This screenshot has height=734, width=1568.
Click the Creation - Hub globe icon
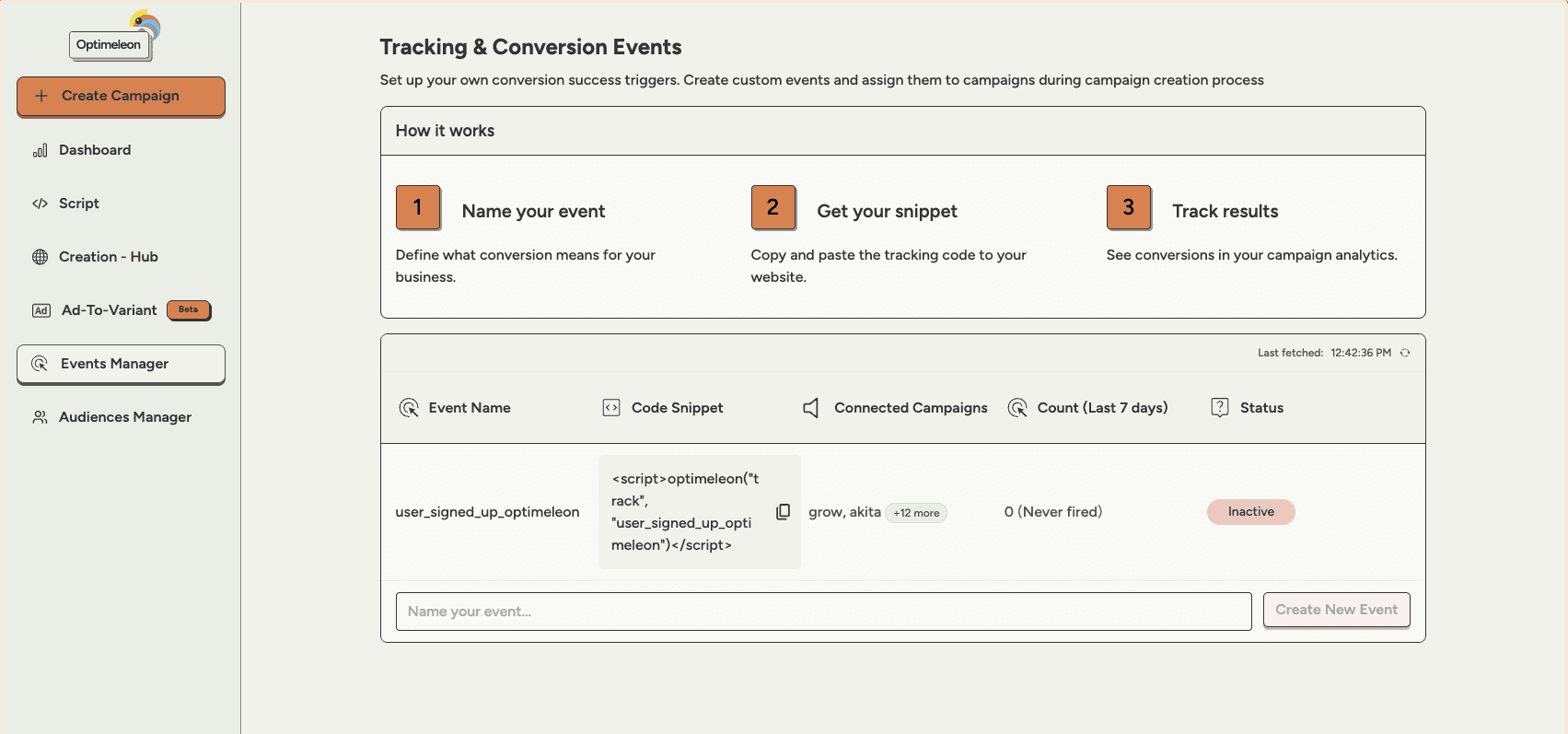(x=41, y=257)
